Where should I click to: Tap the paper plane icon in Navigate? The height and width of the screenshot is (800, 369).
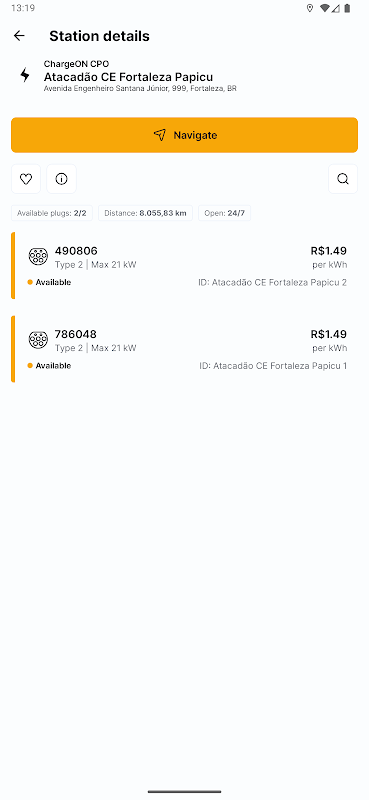(160, 135)
